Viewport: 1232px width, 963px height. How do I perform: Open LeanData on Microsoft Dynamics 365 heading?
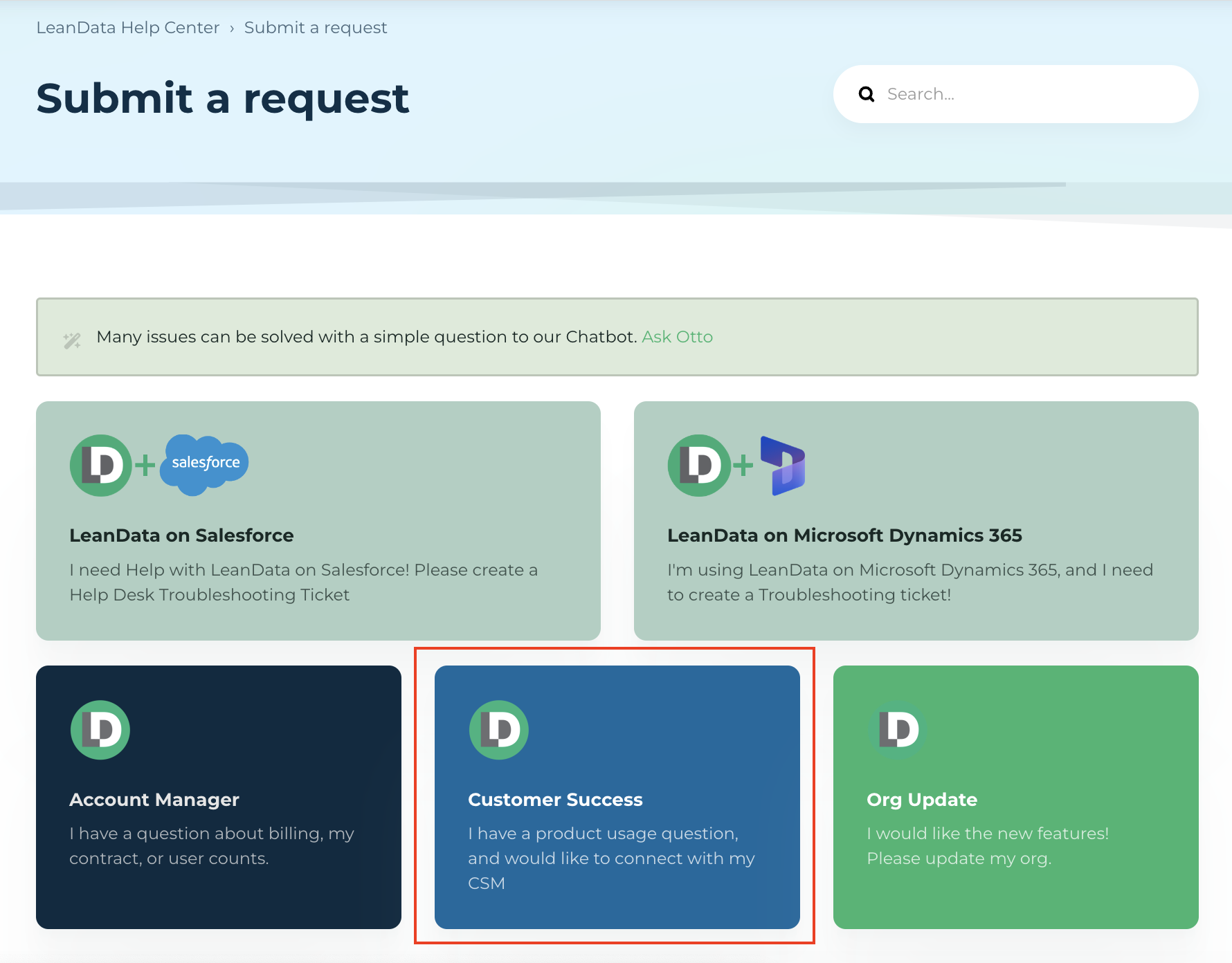(844, 535)
